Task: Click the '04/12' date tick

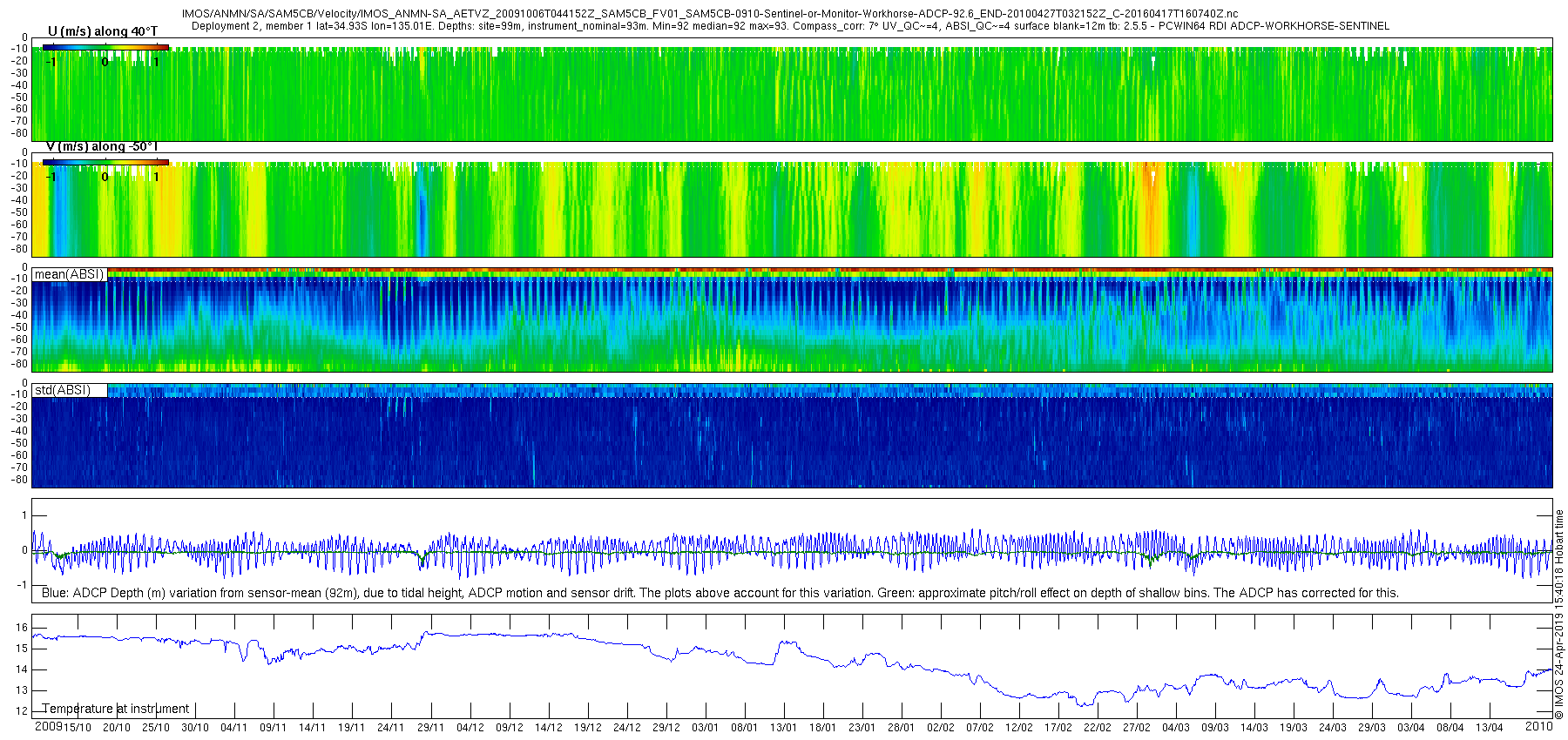Action: tap(470, 727)
